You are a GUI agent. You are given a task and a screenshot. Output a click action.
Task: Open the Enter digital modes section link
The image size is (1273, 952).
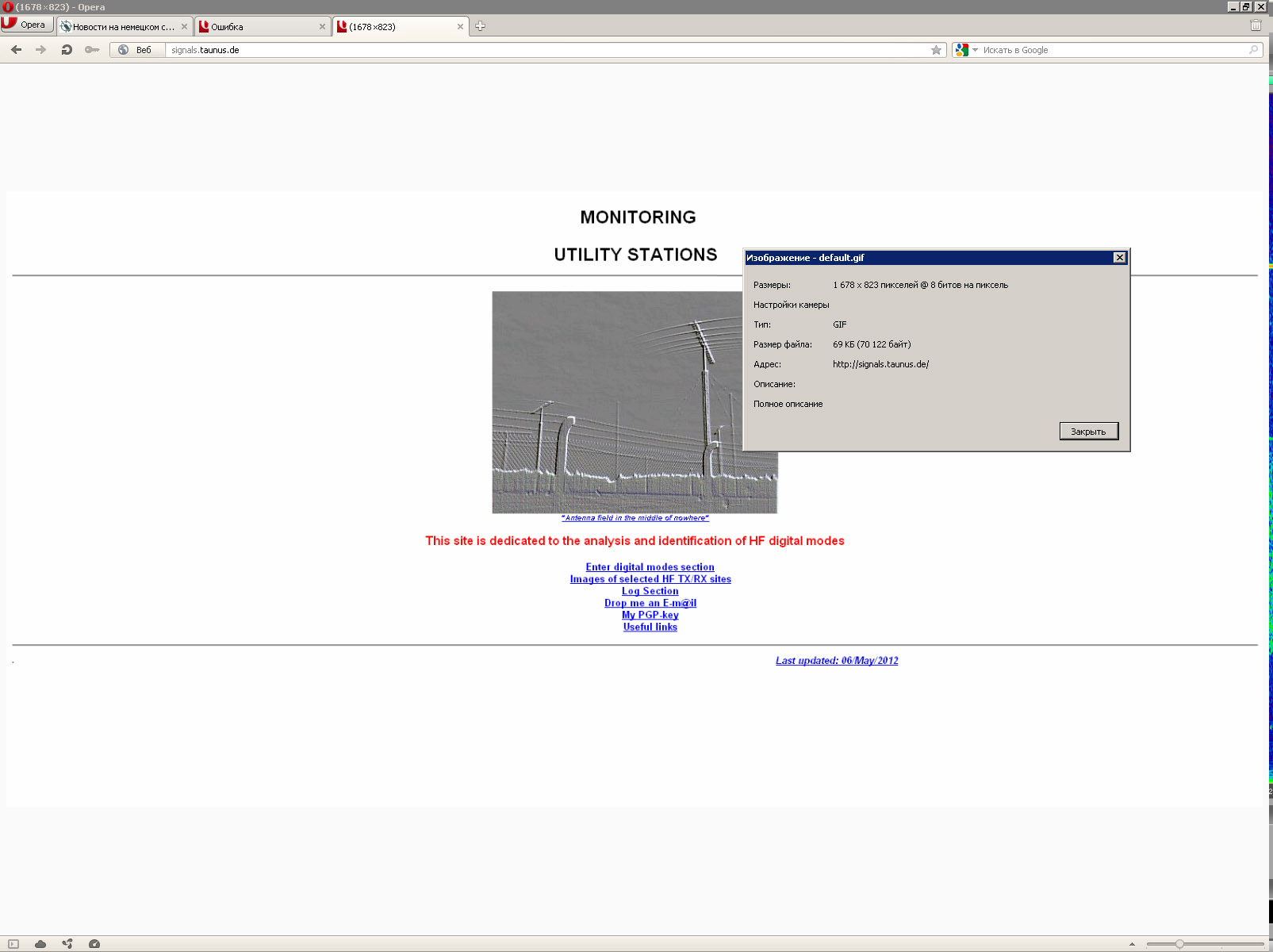point(650,567)
